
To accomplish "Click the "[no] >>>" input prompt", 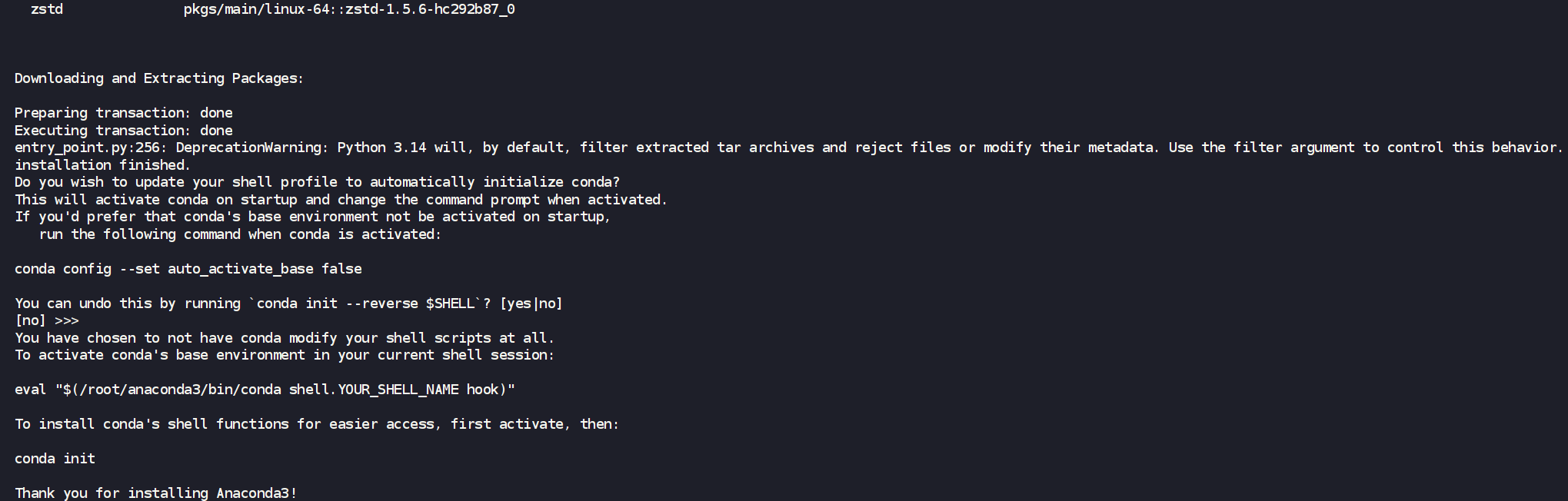I will point(47,320).
